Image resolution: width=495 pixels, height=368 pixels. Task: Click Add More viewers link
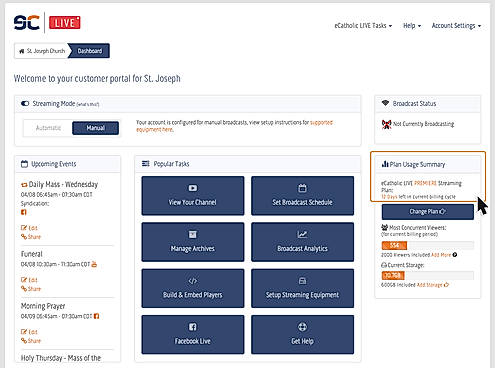coord(441,255)
